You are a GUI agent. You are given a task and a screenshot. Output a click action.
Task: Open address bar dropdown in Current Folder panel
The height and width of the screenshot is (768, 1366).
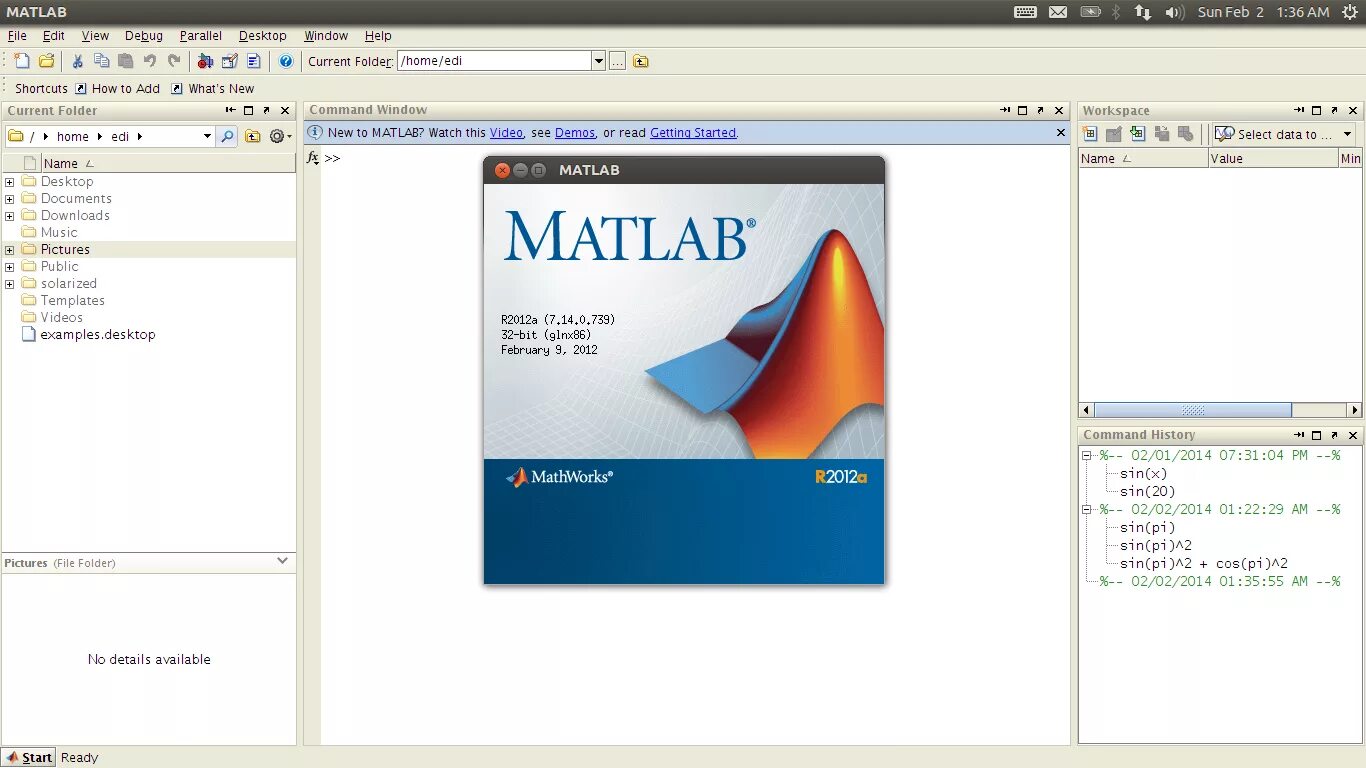pyautogui.click(x=207, y=136)
